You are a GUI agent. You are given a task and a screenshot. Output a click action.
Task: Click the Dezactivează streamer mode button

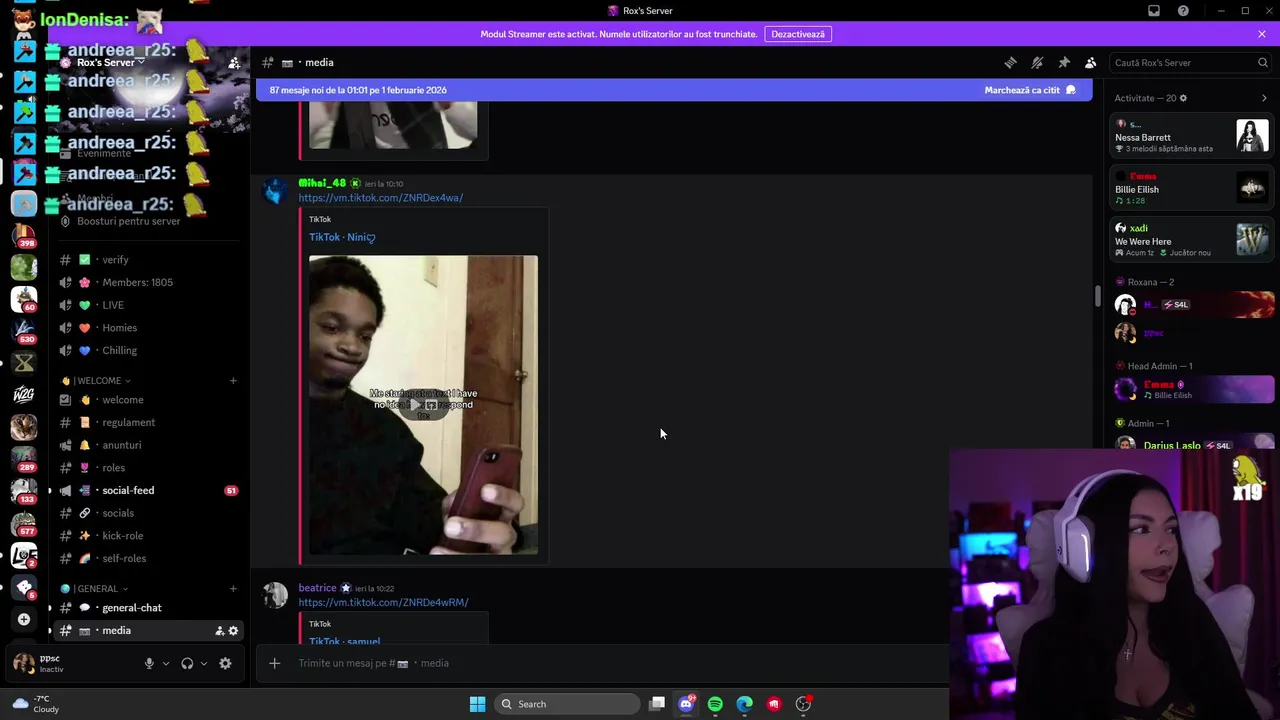798,34
